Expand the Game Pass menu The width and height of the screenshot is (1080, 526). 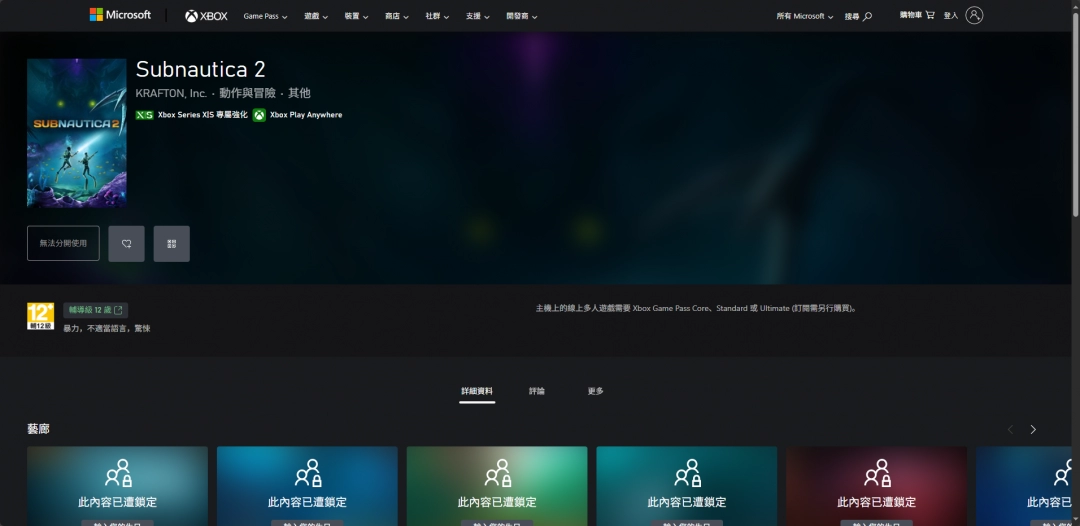point(265,16)
